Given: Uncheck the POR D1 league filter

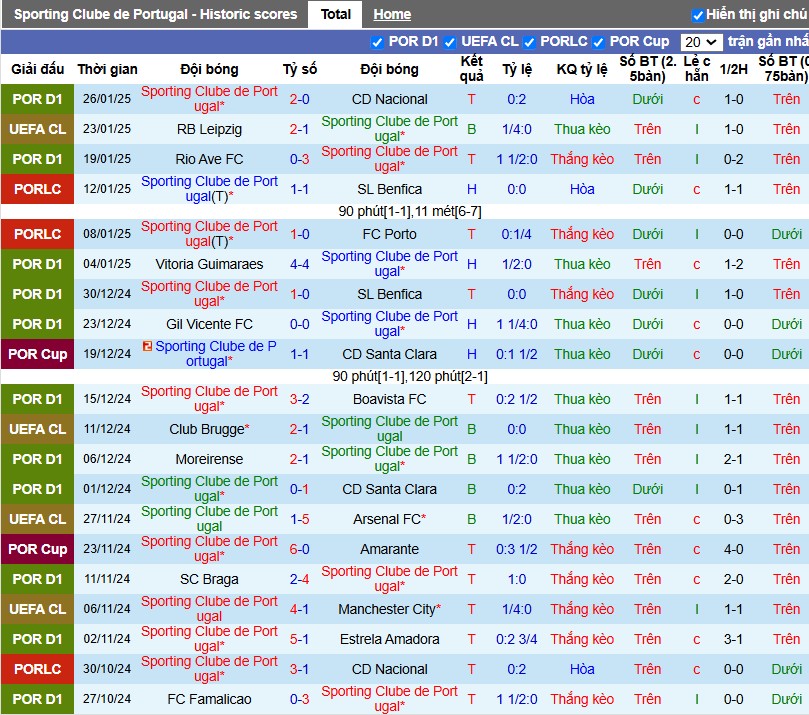Looking at the screenshot, I should (377, 42).
